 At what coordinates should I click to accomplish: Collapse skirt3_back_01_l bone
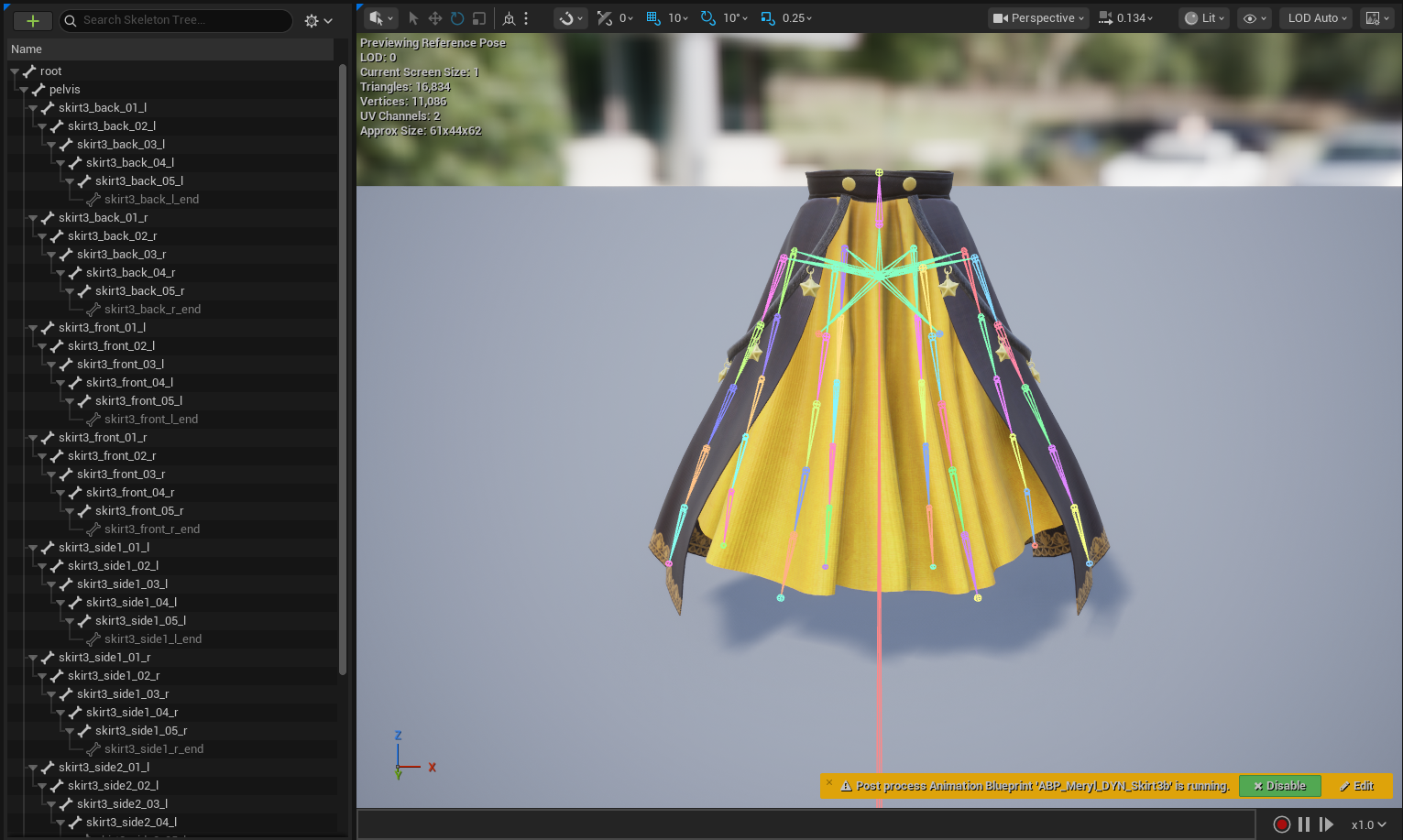point(33,108)
